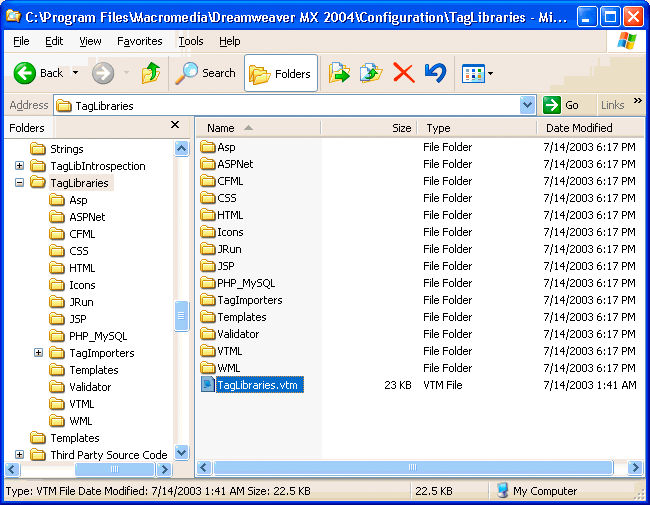Click the Windows flag logo
This screenshot has width=650, height=505.
(x=626, y=41)
